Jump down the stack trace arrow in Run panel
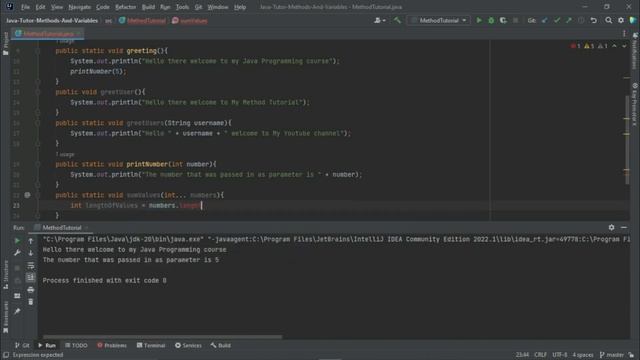Screen dimensions: 640x360 pos(31,253)
